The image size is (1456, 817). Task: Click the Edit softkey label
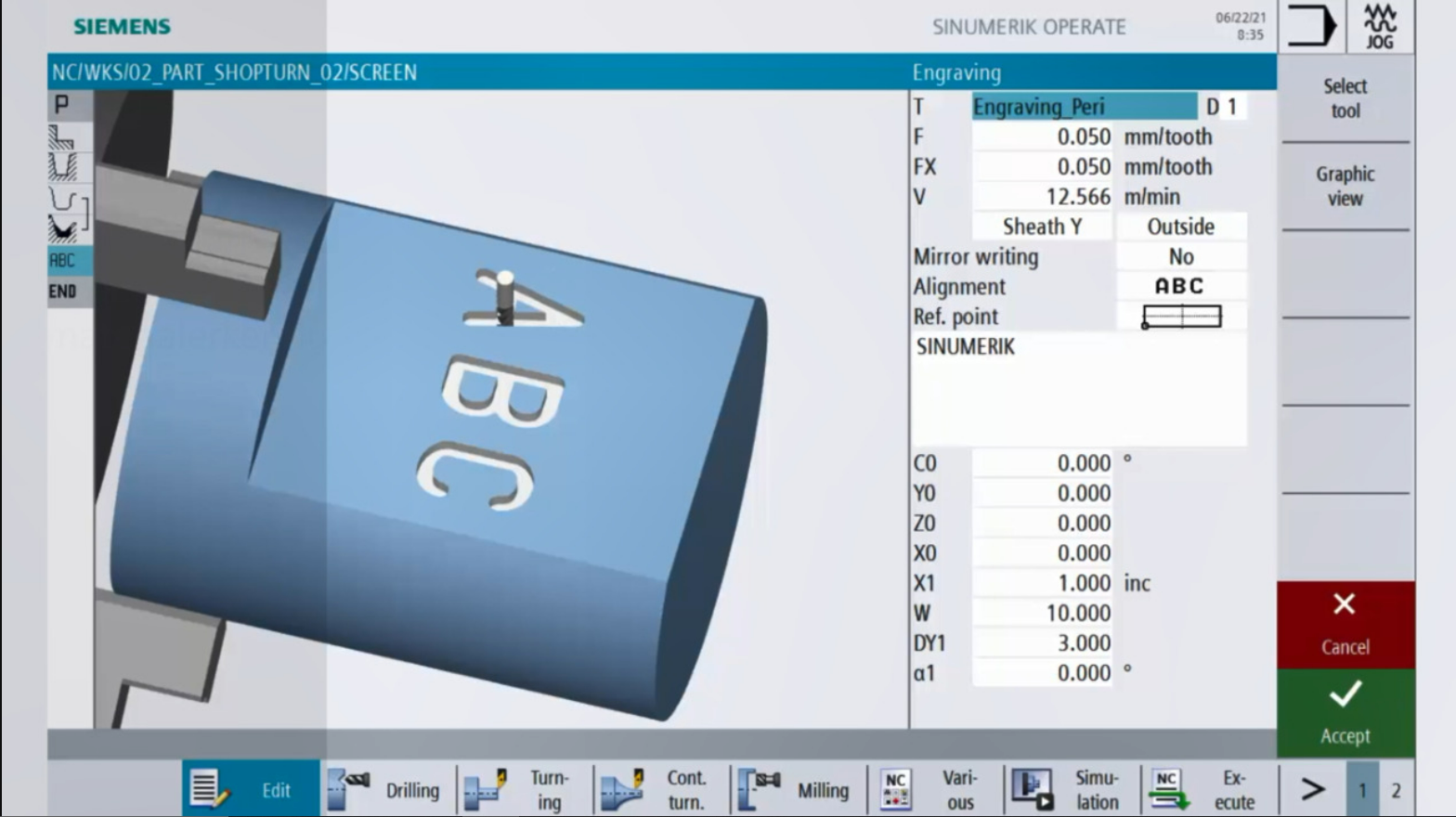[x=276, y=790]
